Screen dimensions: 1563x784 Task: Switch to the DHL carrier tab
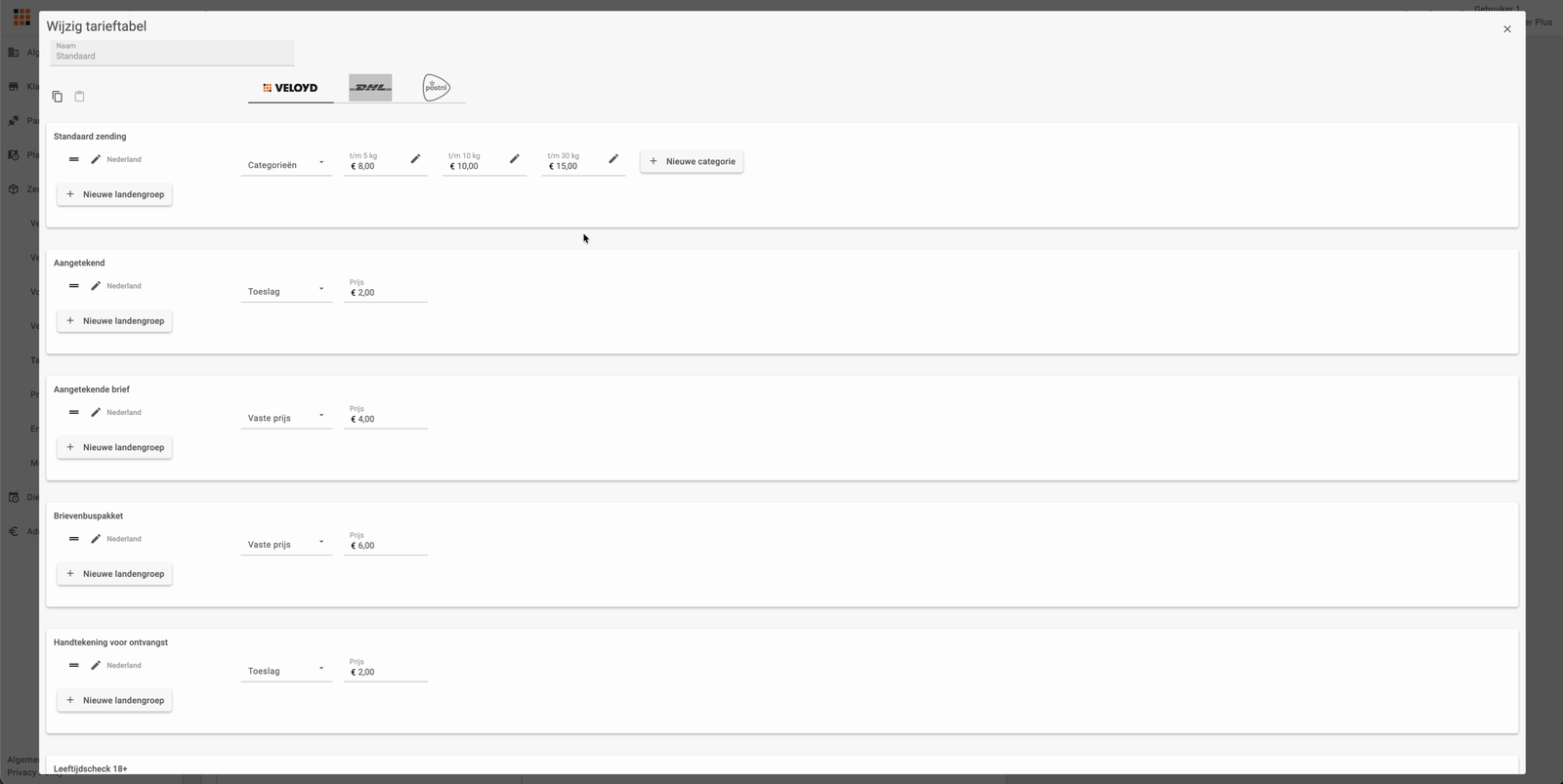(x=370, y=88)
